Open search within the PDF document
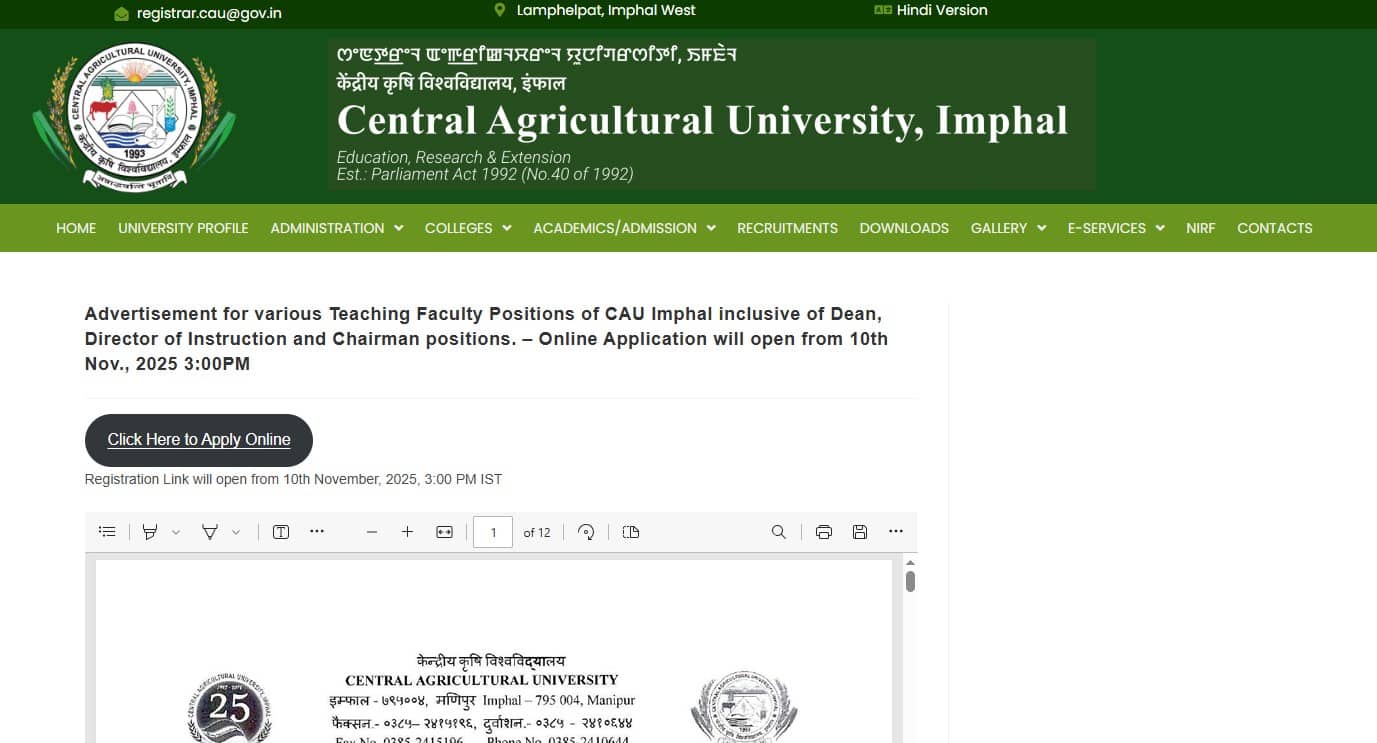 778,531
